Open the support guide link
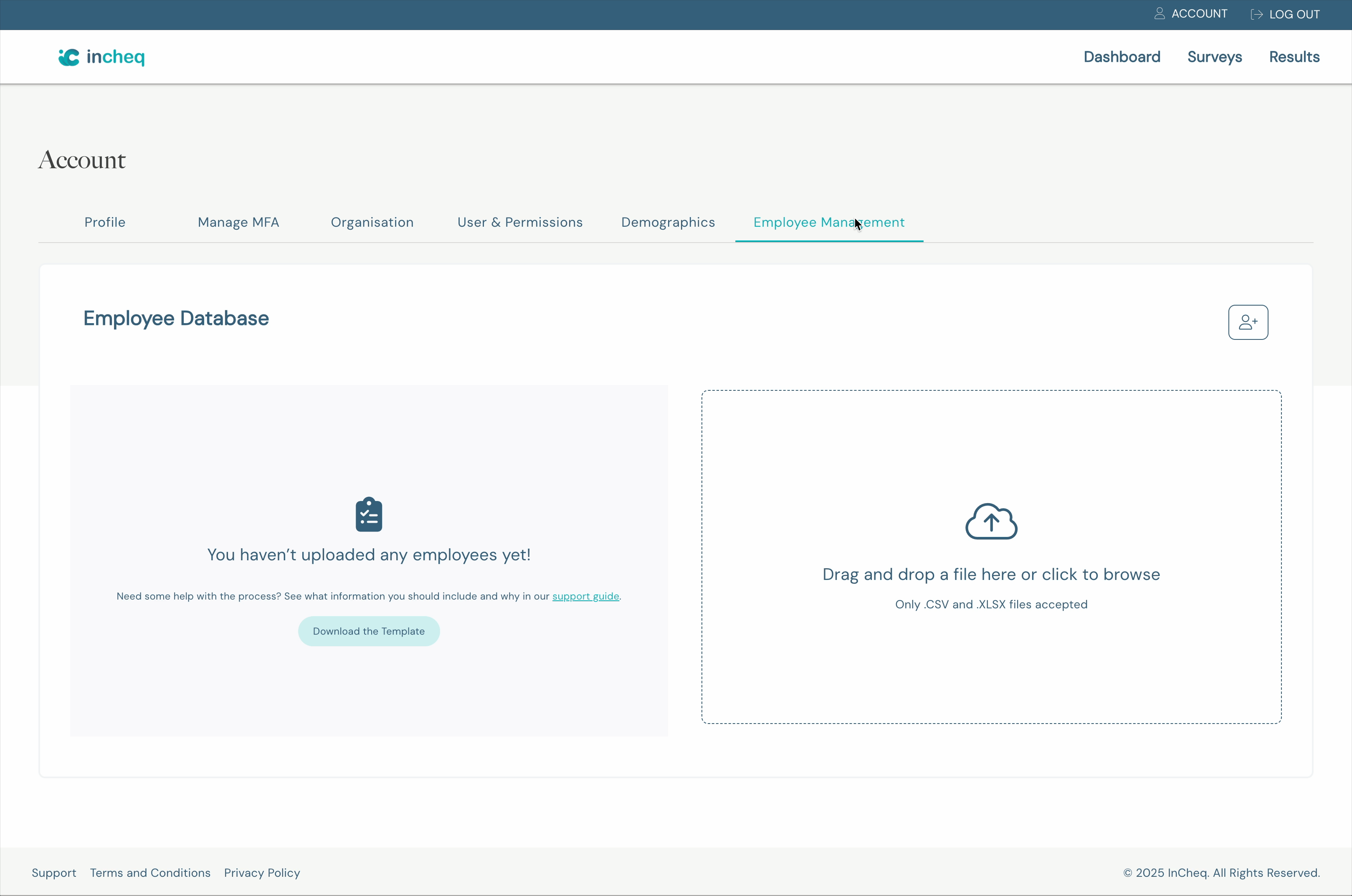1352x896 pixels. pos(585,596)
